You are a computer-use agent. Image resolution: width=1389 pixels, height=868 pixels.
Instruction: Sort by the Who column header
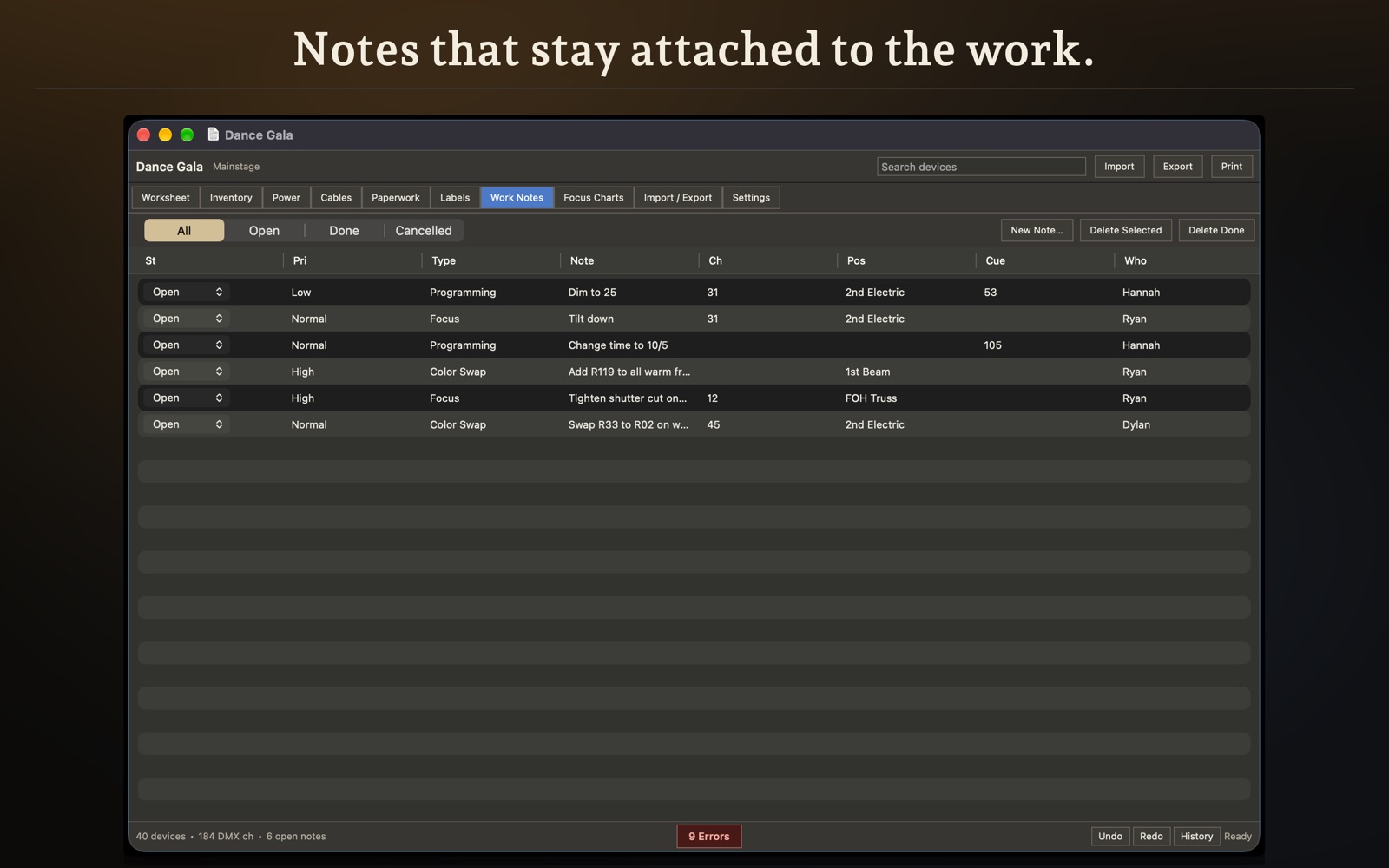tap(1136, 260)
